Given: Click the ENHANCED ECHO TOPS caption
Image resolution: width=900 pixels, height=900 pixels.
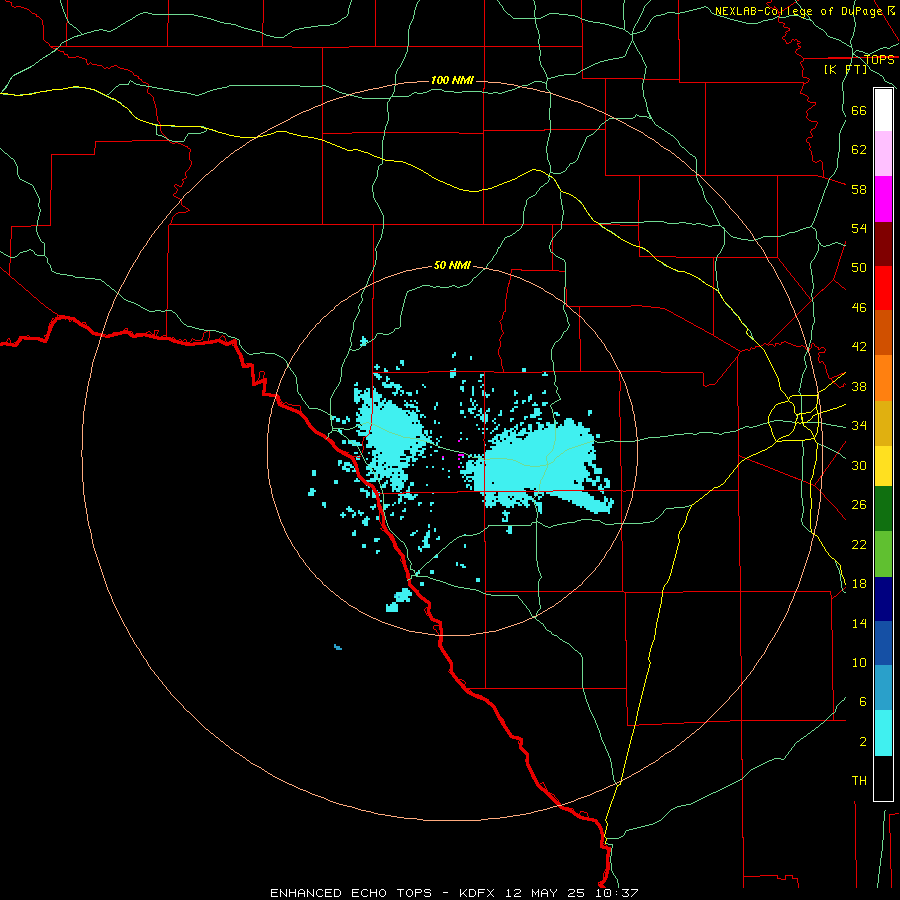Looking at the screenshot, I should [351, 893].
